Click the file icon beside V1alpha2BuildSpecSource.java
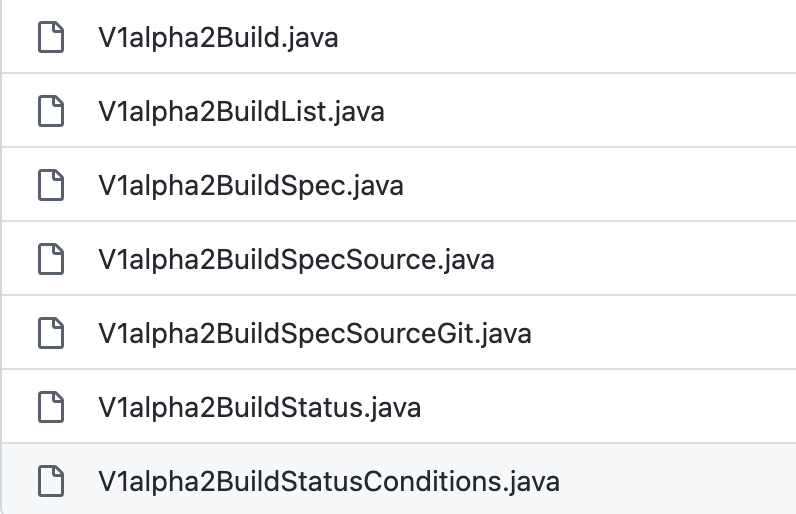This screenshot has width=796, height=514. (51, 259)
